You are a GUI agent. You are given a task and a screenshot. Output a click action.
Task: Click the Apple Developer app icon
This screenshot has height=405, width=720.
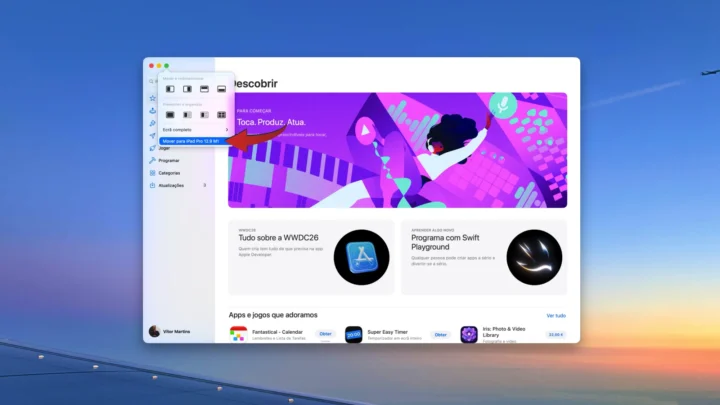point(361,257)
